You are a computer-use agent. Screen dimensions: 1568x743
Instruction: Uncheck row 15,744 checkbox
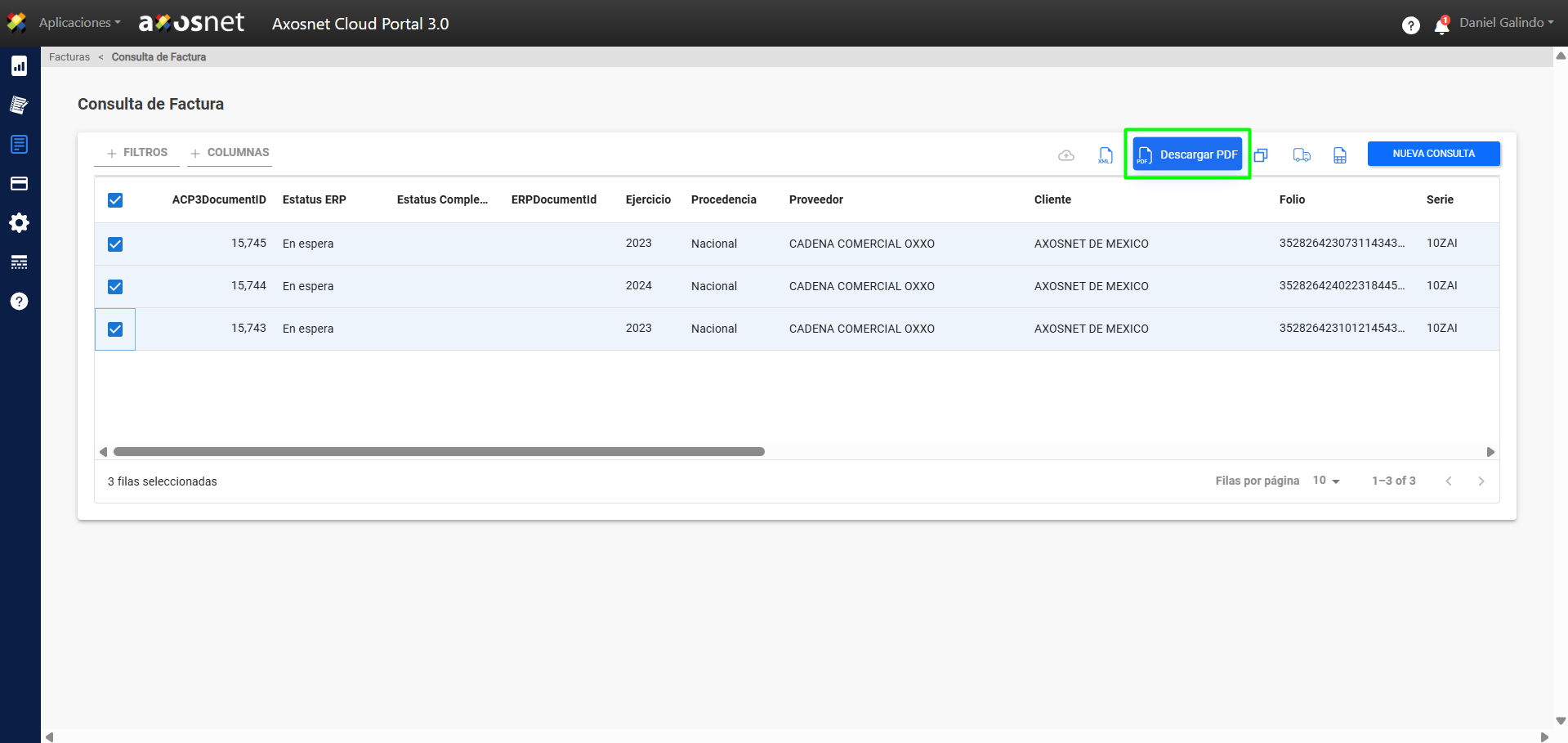coord(115,287)
